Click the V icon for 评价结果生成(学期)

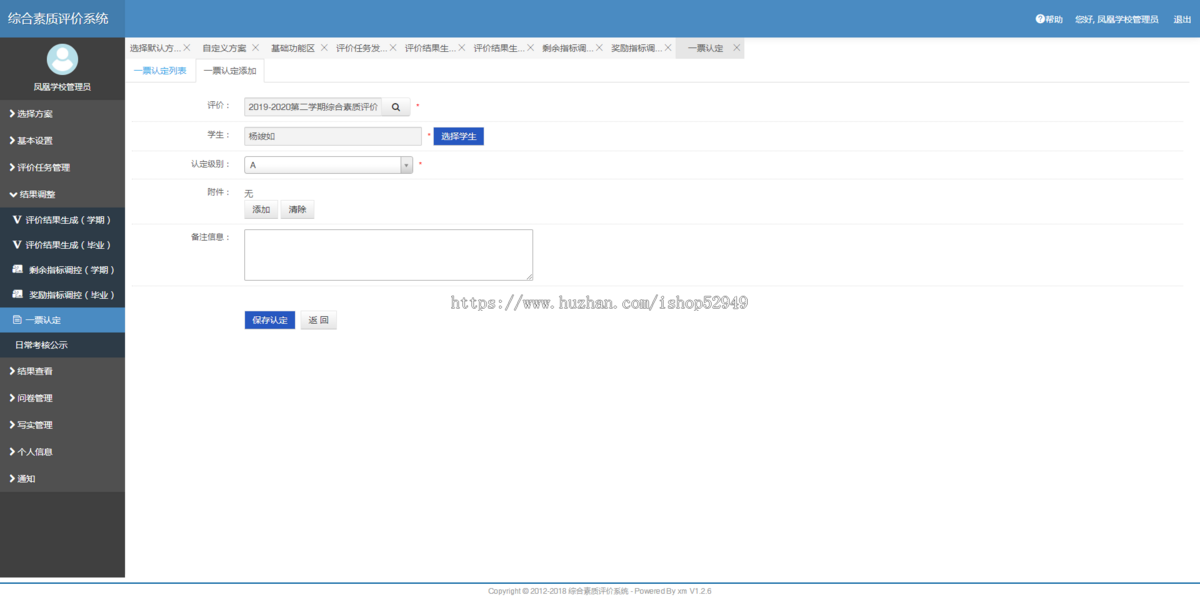pos(16,219)
